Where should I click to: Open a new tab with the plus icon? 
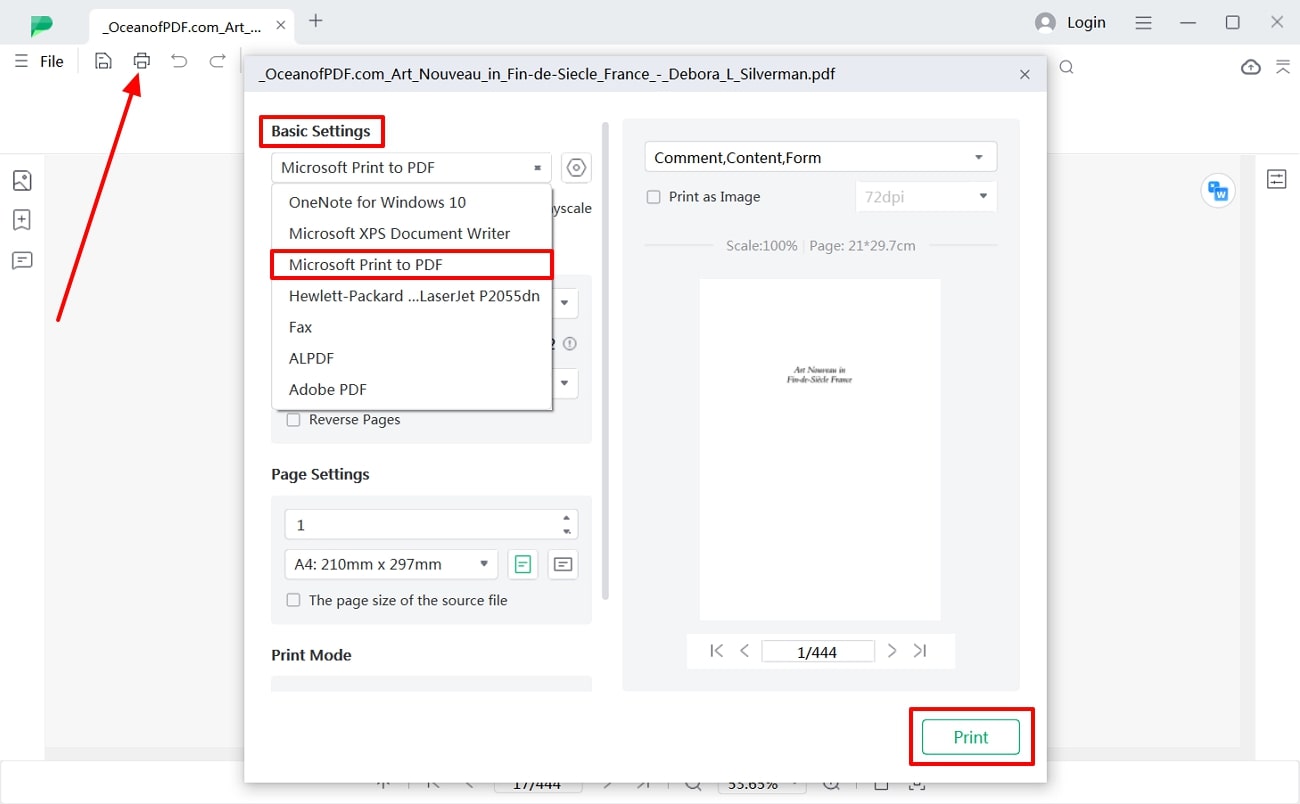[316, 20]
